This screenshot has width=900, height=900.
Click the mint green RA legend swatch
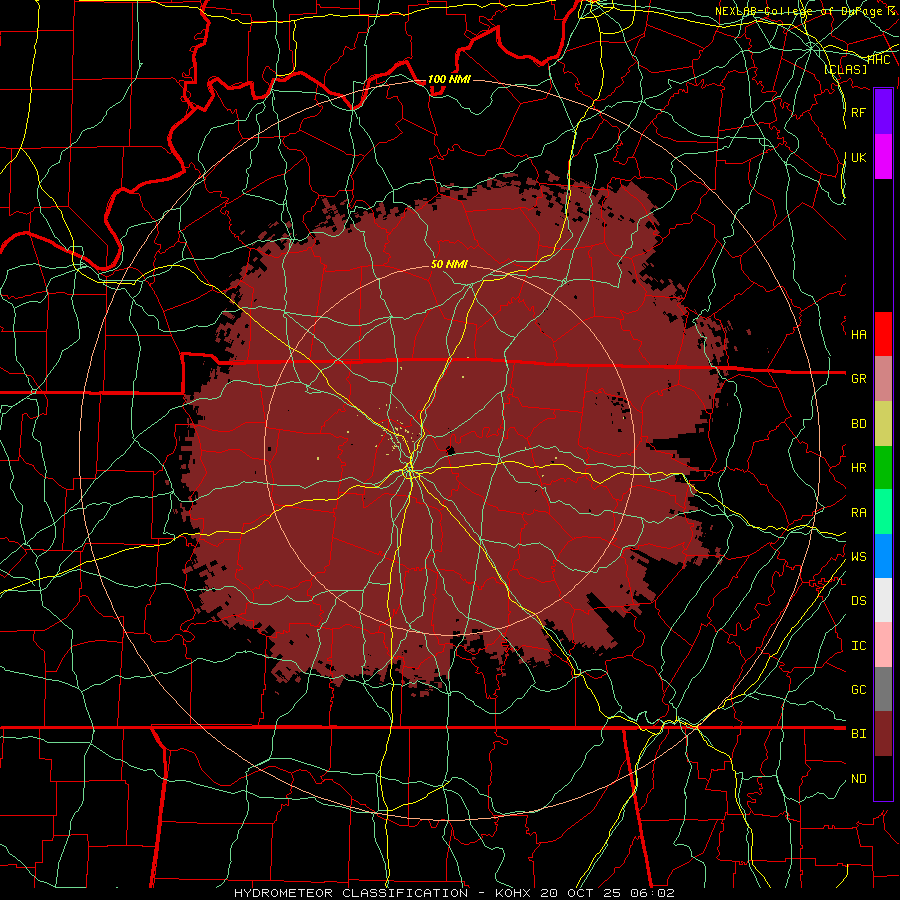point(883,512)
